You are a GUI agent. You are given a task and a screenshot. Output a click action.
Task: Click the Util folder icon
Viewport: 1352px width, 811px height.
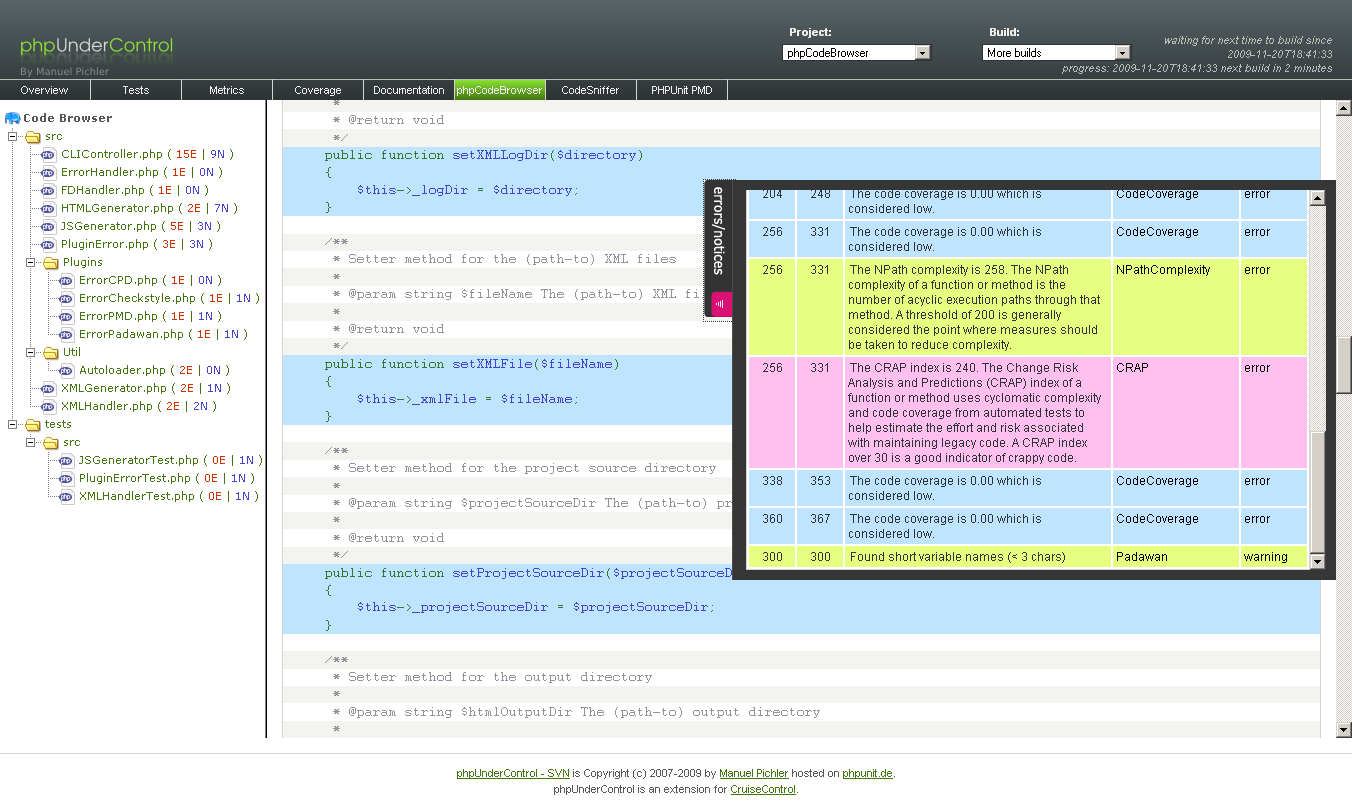tap(50, 352)
